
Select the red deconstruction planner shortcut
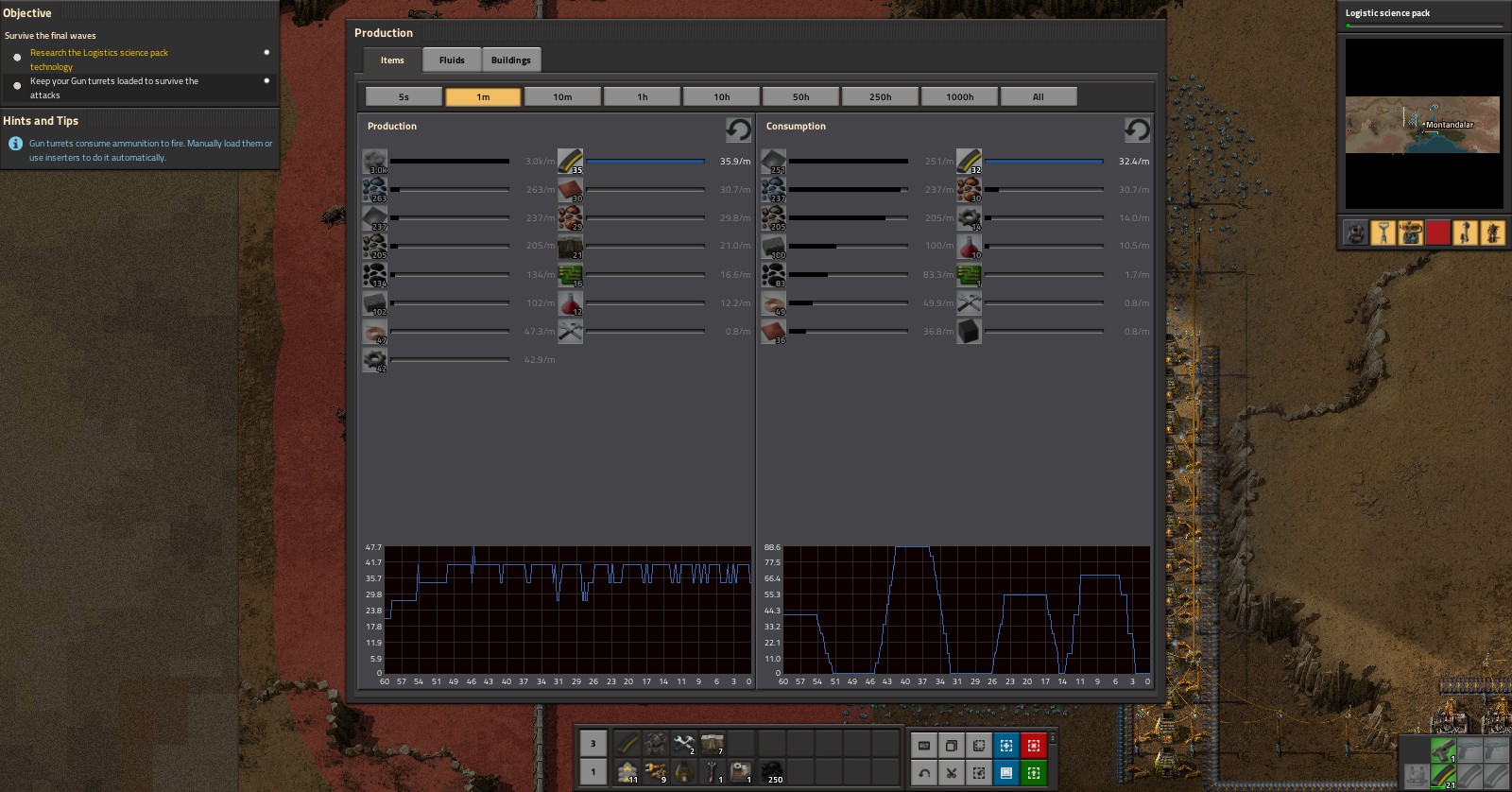point(1034,746)
